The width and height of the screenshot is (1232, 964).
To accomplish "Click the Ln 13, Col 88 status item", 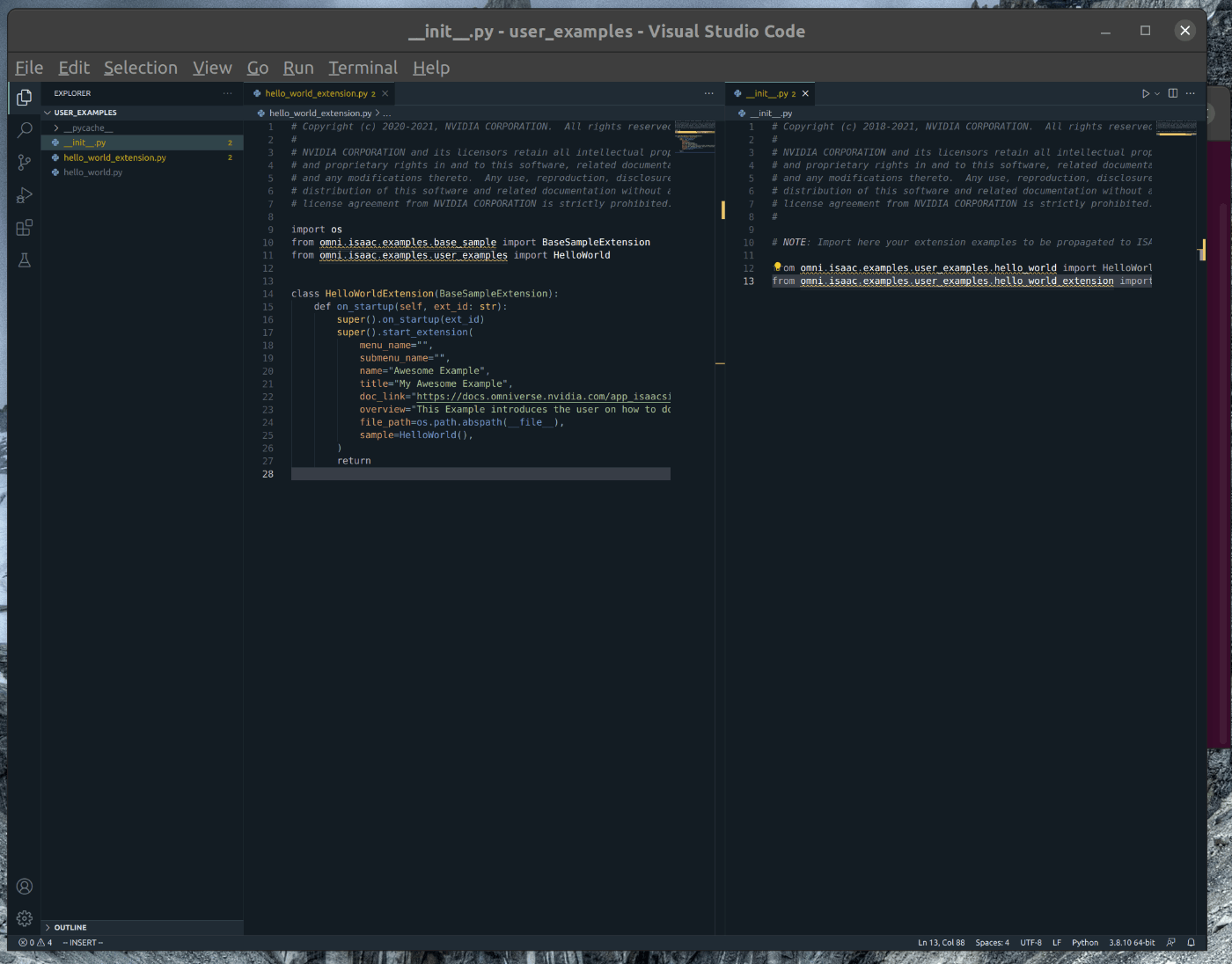I will (x=942, y=943).
